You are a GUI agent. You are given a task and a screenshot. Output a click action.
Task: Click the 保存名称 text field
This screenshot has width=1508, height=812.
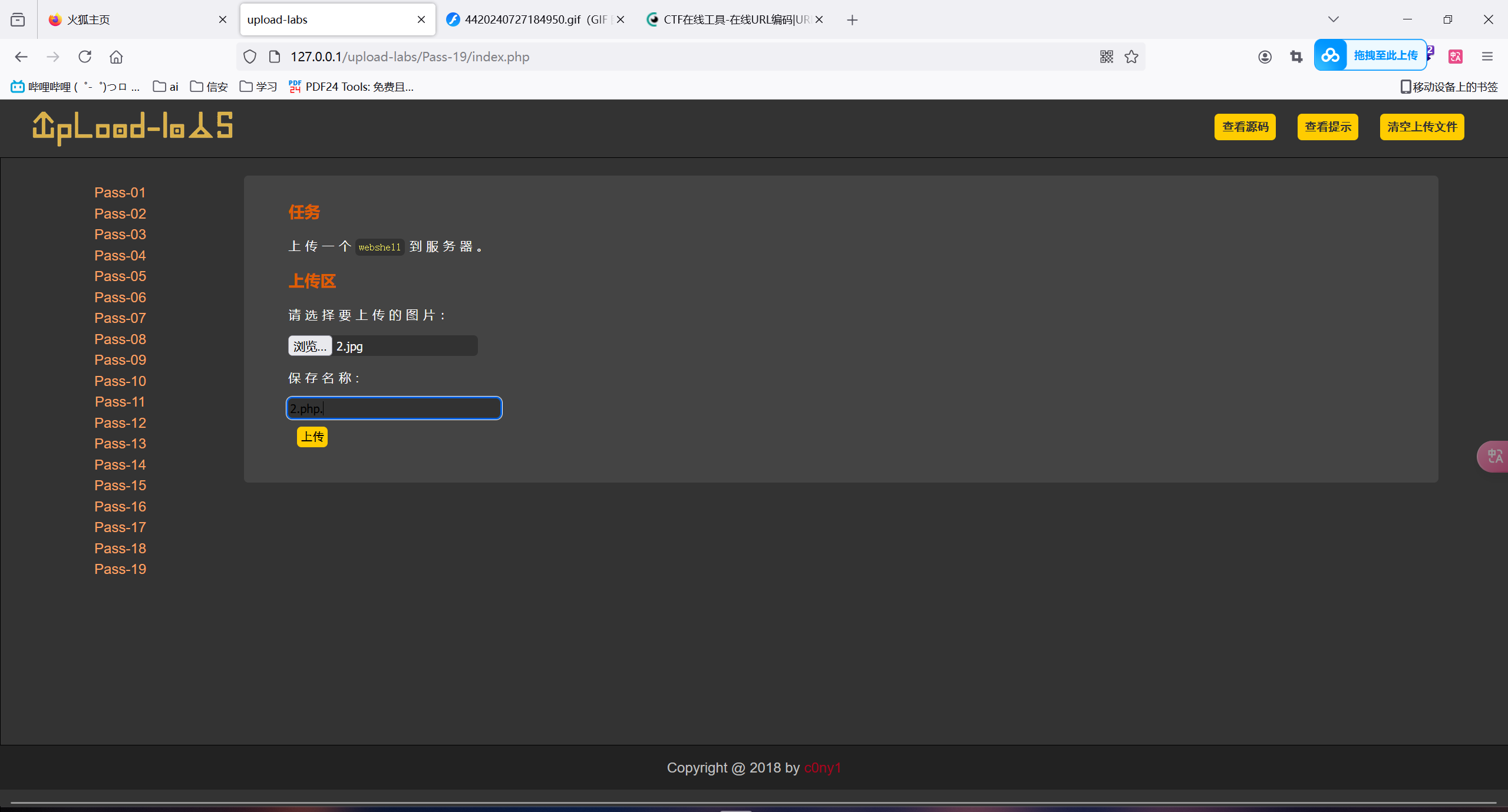tap(394, 408)
